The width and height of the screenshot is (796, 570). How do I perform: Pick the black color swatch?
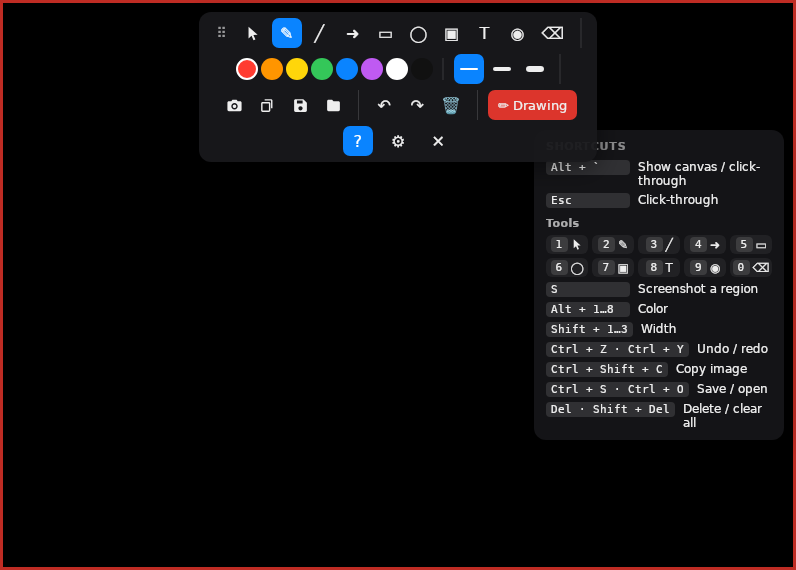tap(422, 69)
